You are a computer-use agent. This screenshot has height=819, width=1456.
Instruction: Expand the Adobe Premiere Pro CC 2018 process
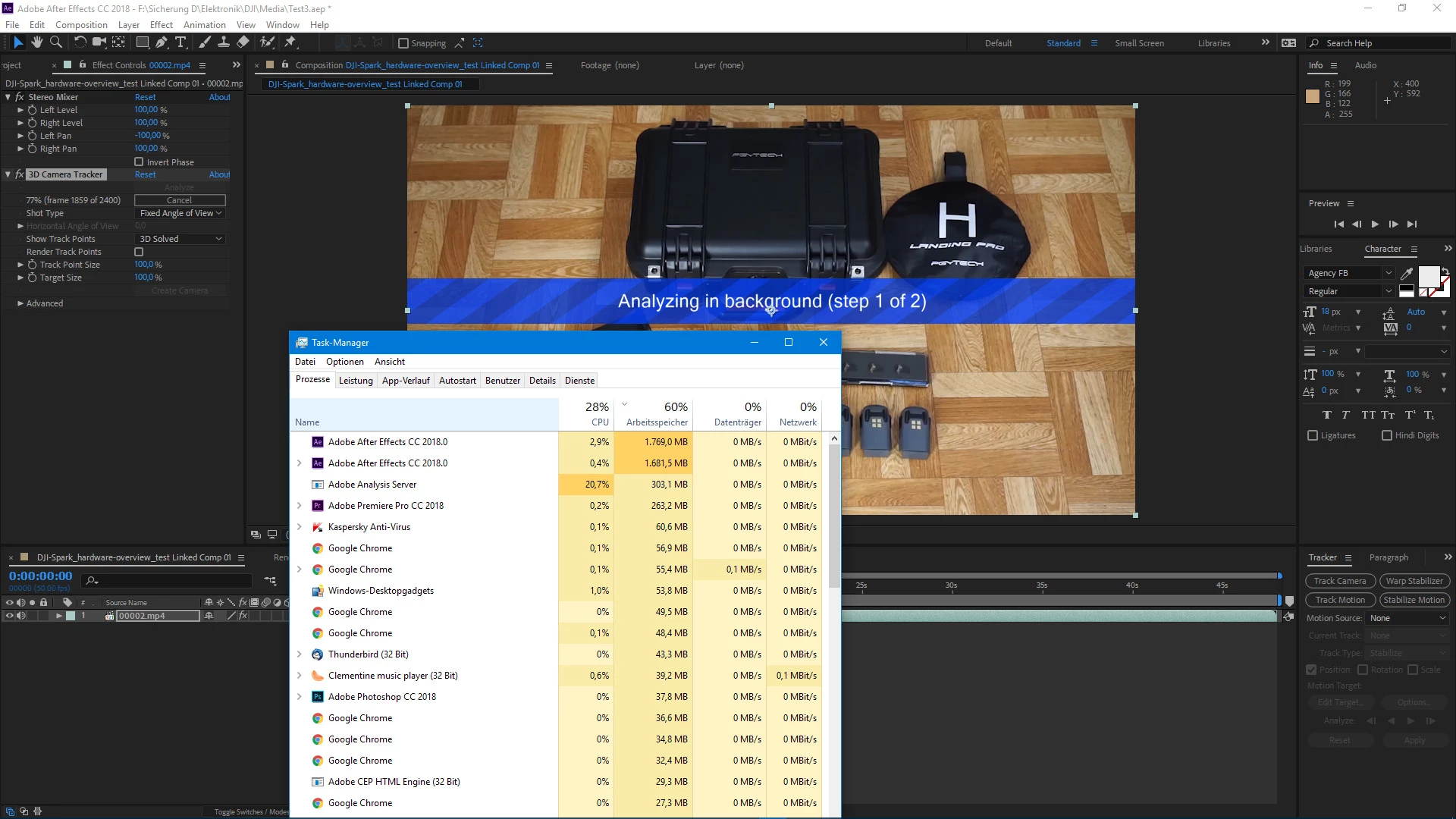pos(299,506)
